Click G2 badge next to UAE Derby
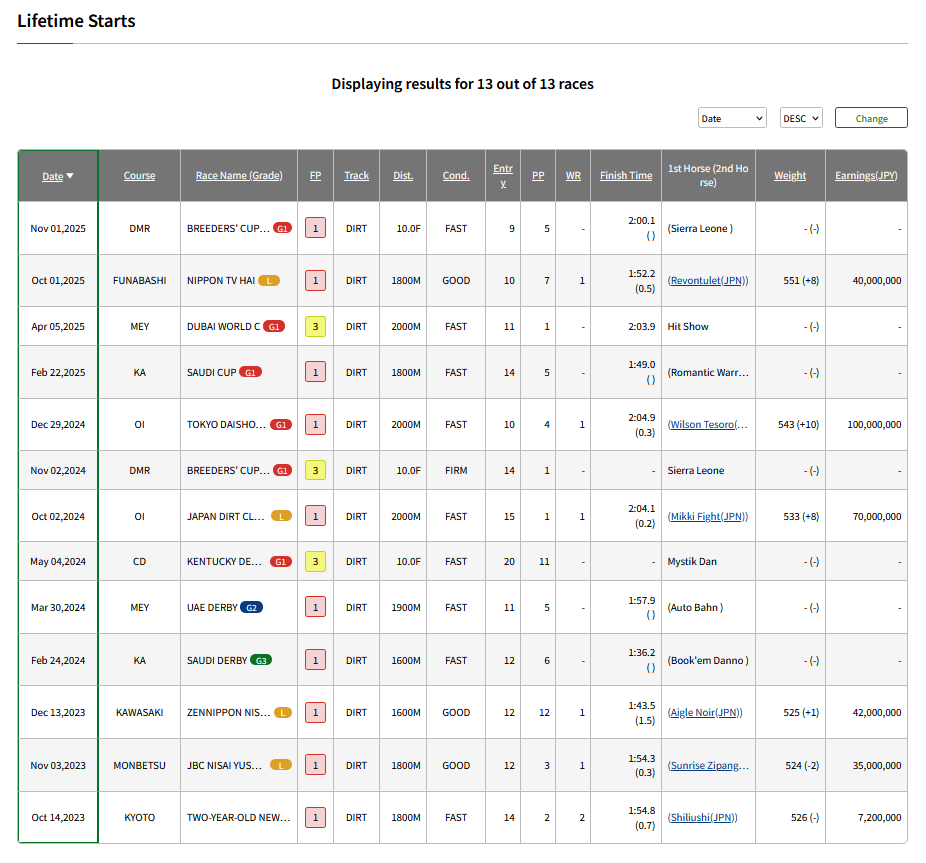This screenshot has width=926, height=863. (x=252, y=608)
